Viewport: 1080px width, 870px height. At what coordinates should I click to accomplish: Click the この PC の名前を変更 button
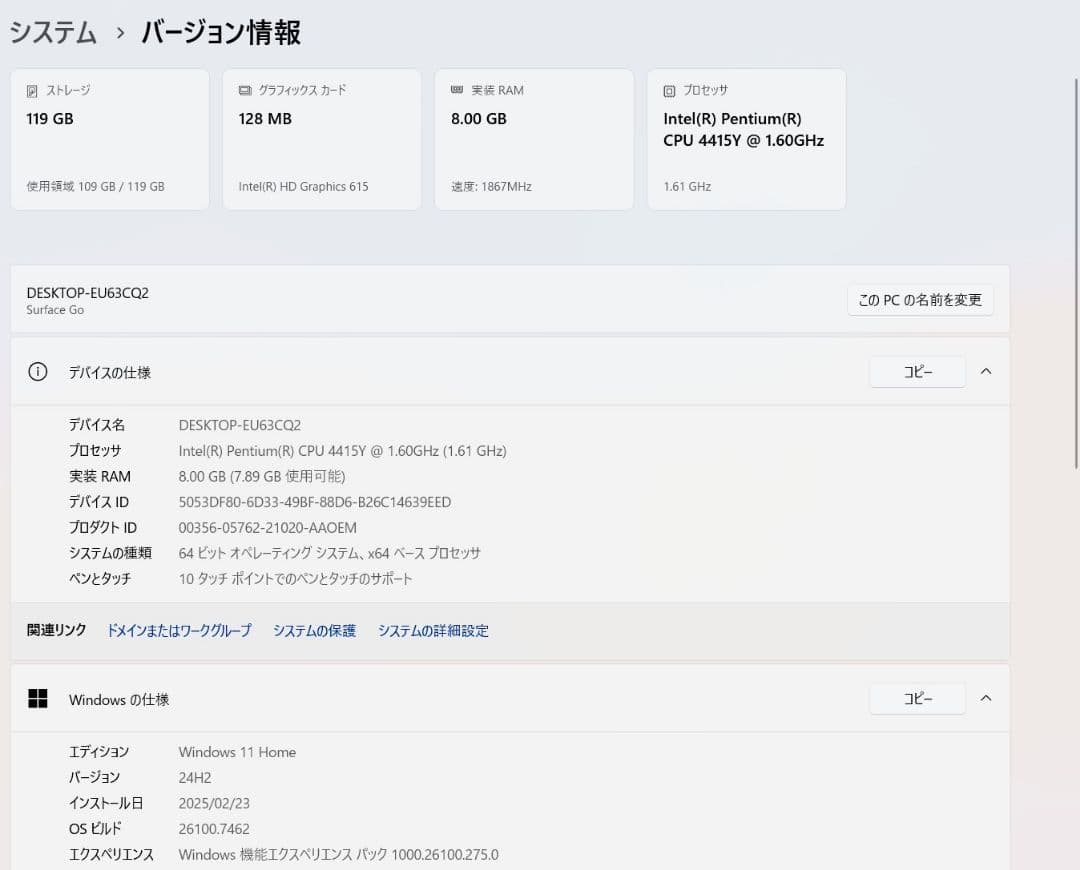tap(919, 300)
